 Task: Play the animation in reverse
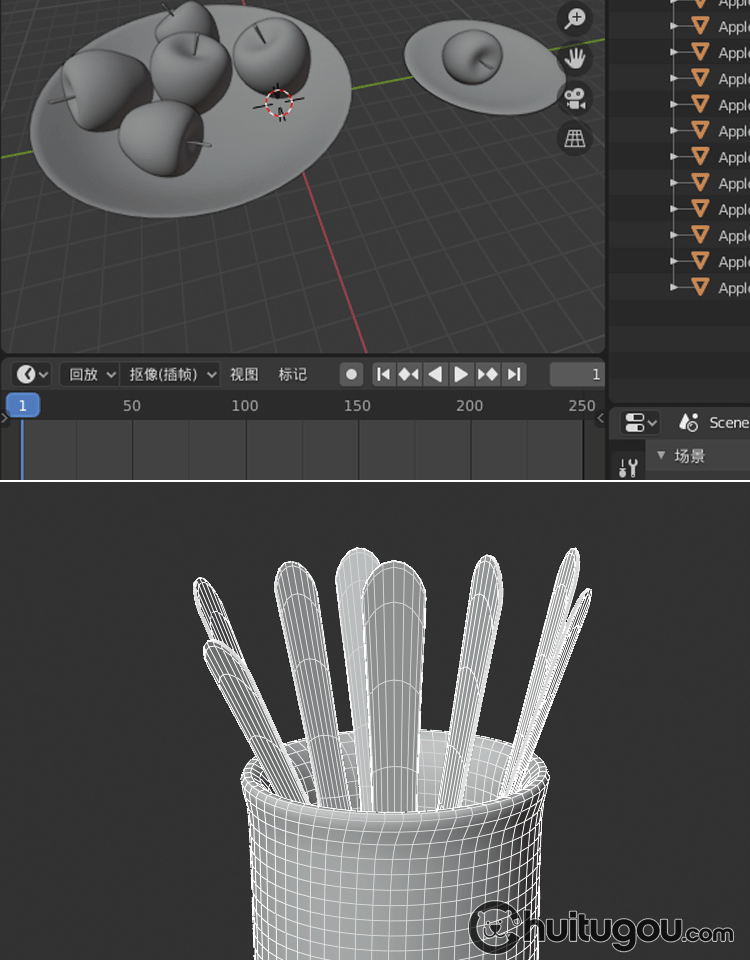tap(435, 374)
